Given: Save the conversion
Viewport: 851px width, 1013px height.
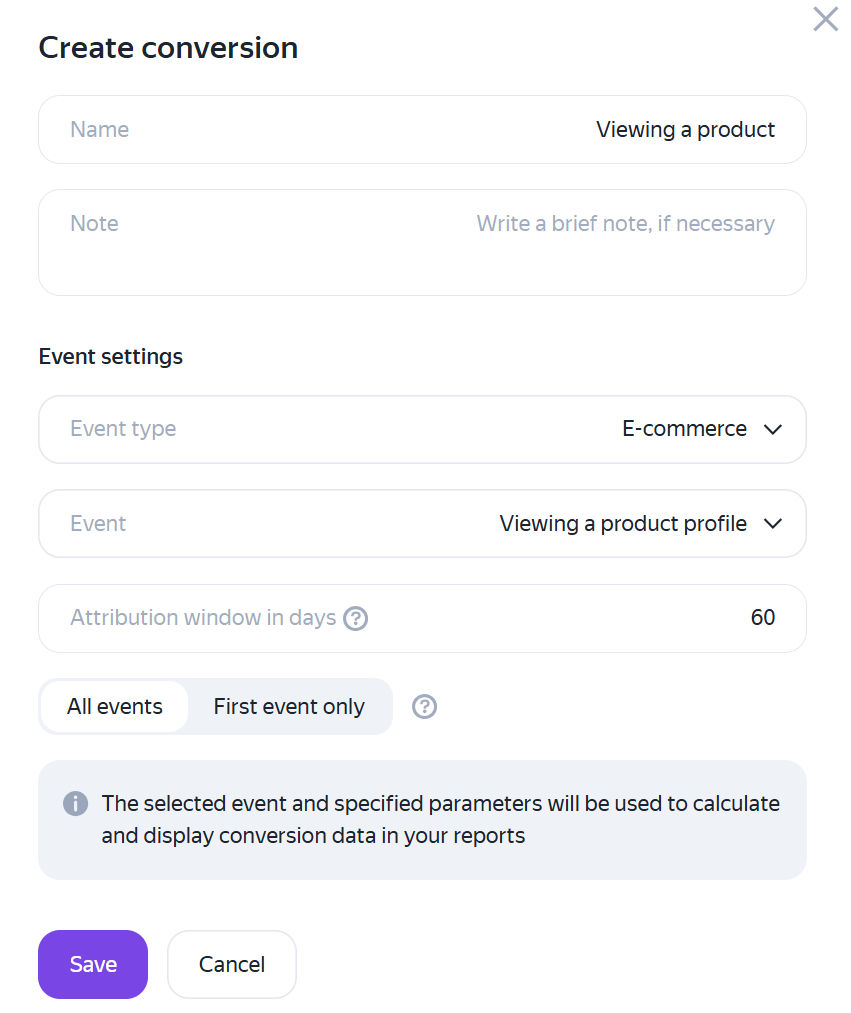Looking at the screenshot, I should point(93,964).
